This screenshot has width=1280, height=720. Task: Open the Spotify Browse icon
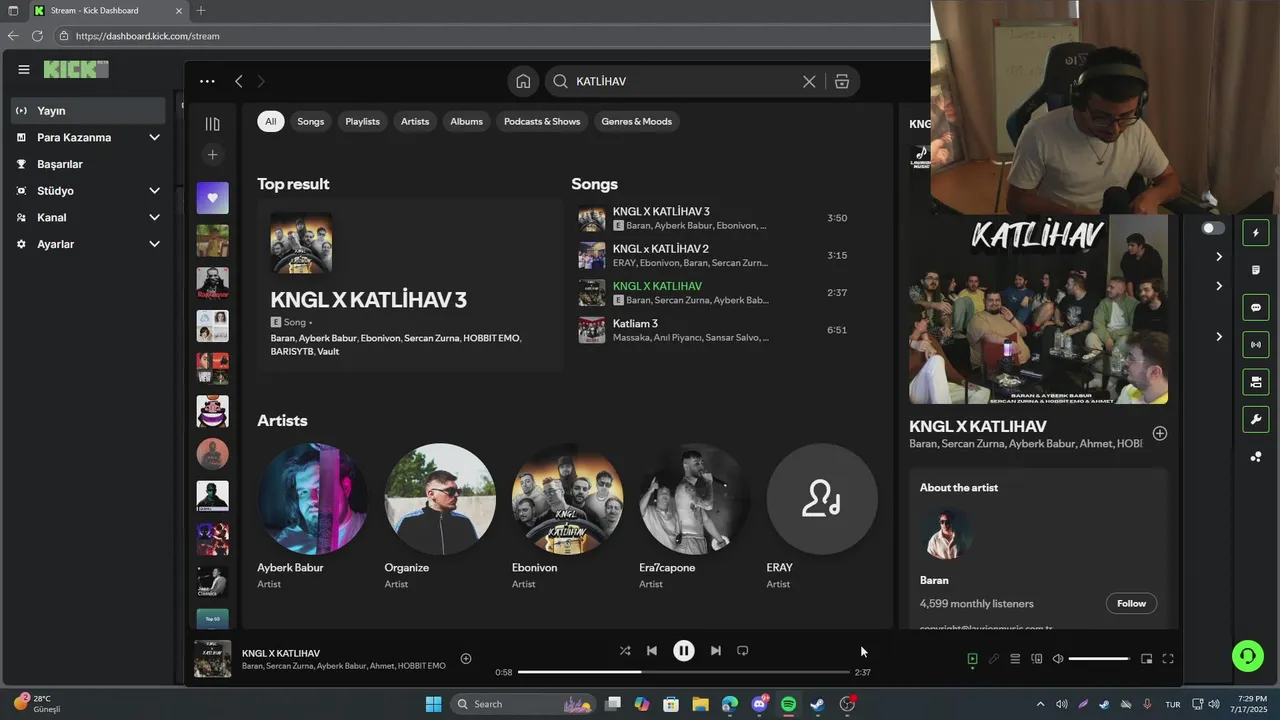[x=842, y=82]
